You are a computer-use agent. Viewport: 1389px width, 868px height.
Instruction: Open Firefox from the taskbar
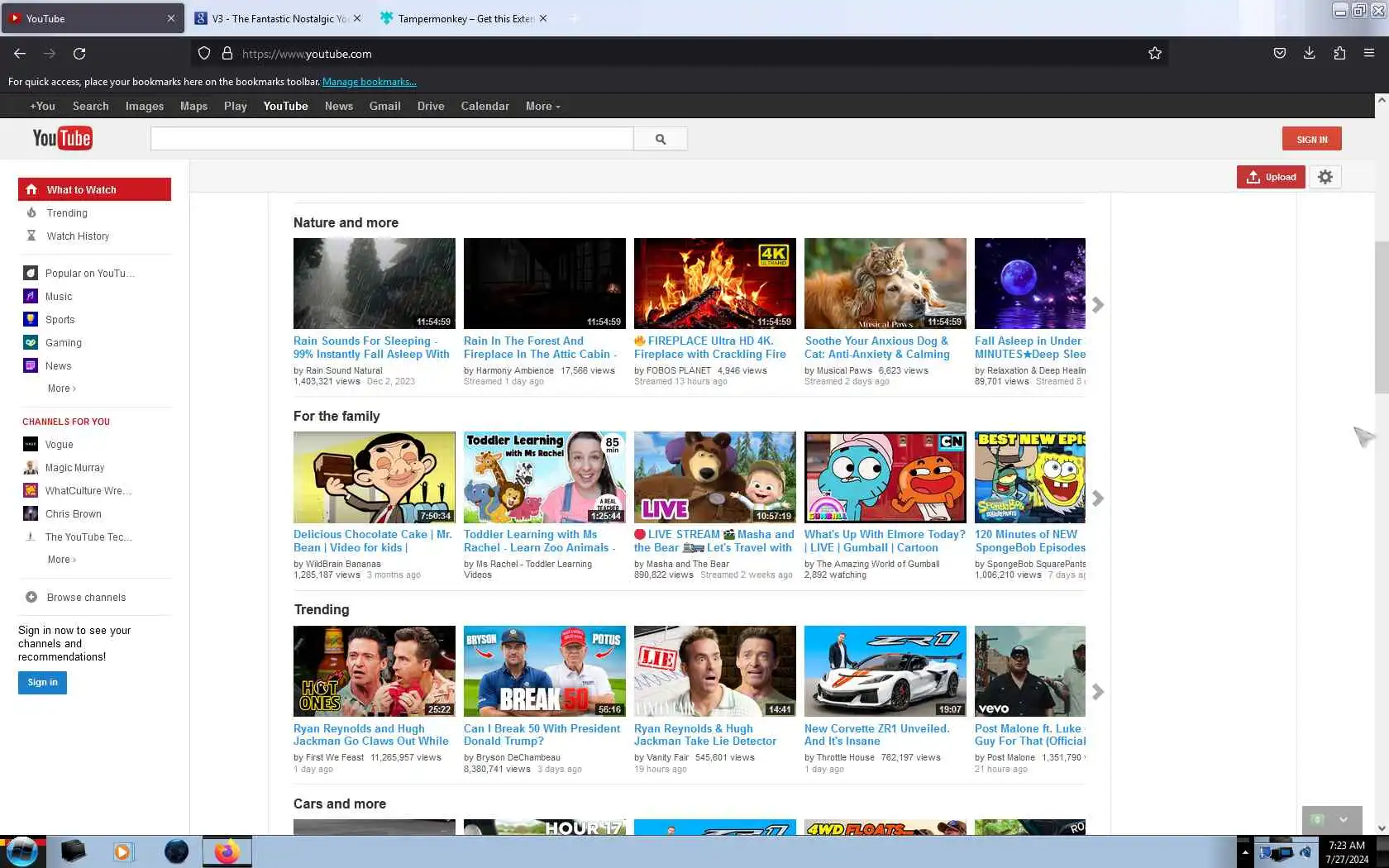(x=227, y=851)
